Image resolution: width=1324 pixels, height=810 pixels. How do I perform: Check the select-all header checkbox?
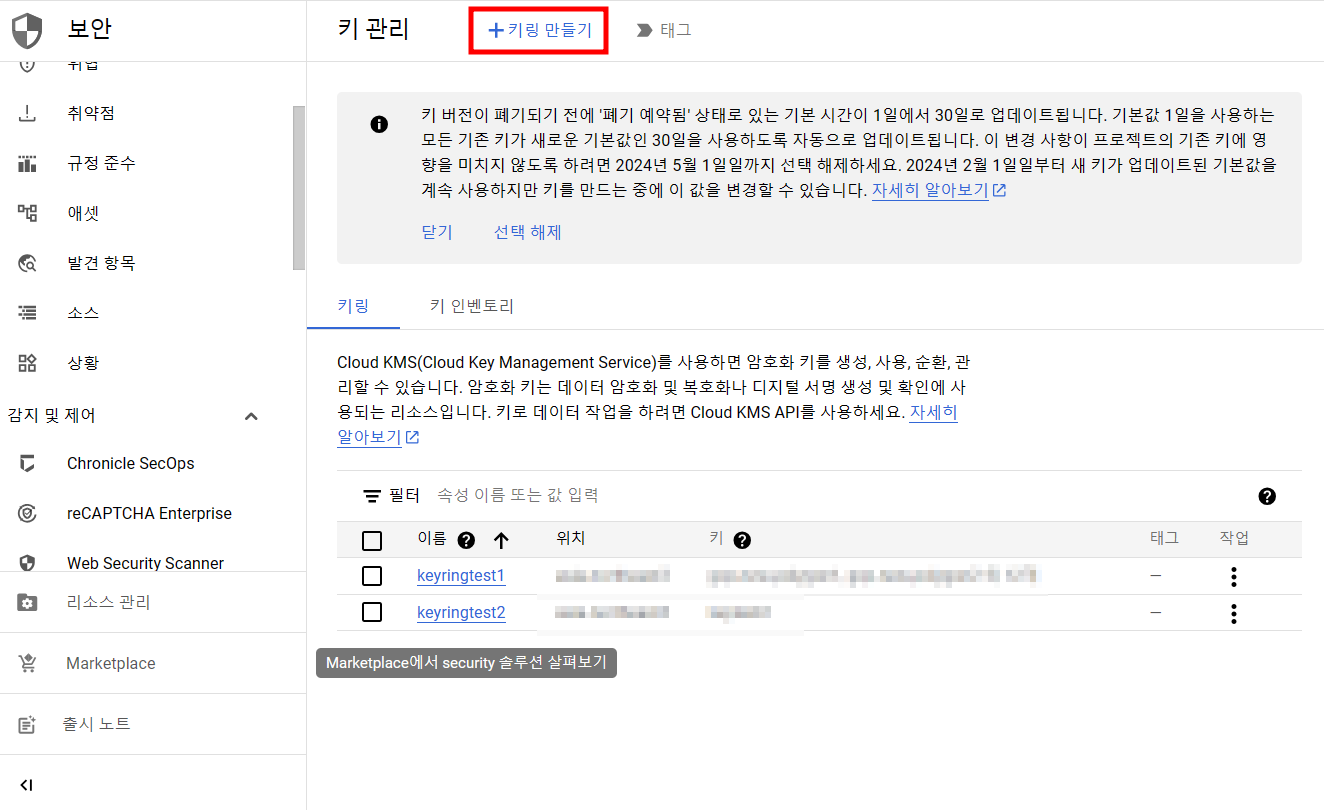point(372,541)
